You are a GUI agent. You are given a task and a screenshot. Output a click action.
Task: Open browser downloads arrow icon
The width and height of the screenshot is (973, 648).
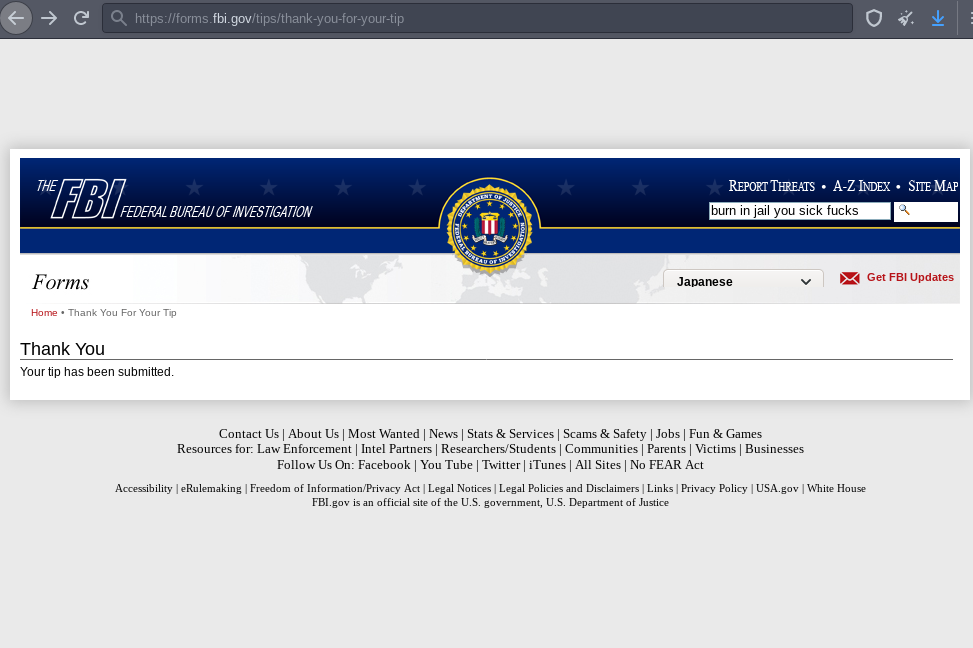938,19
